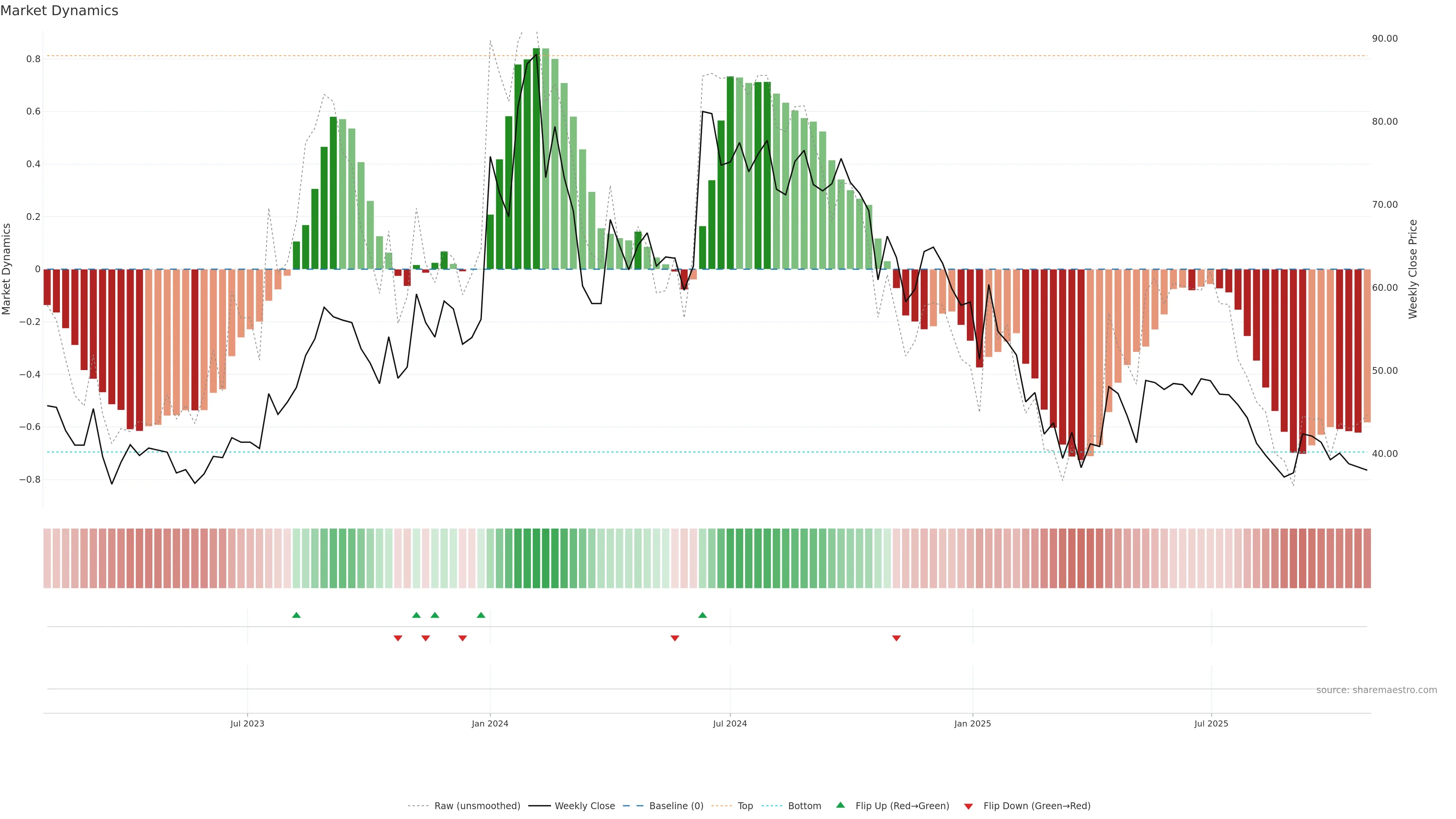
Task: Click the tallest dark green bar peak
Action: coord(536,52)
